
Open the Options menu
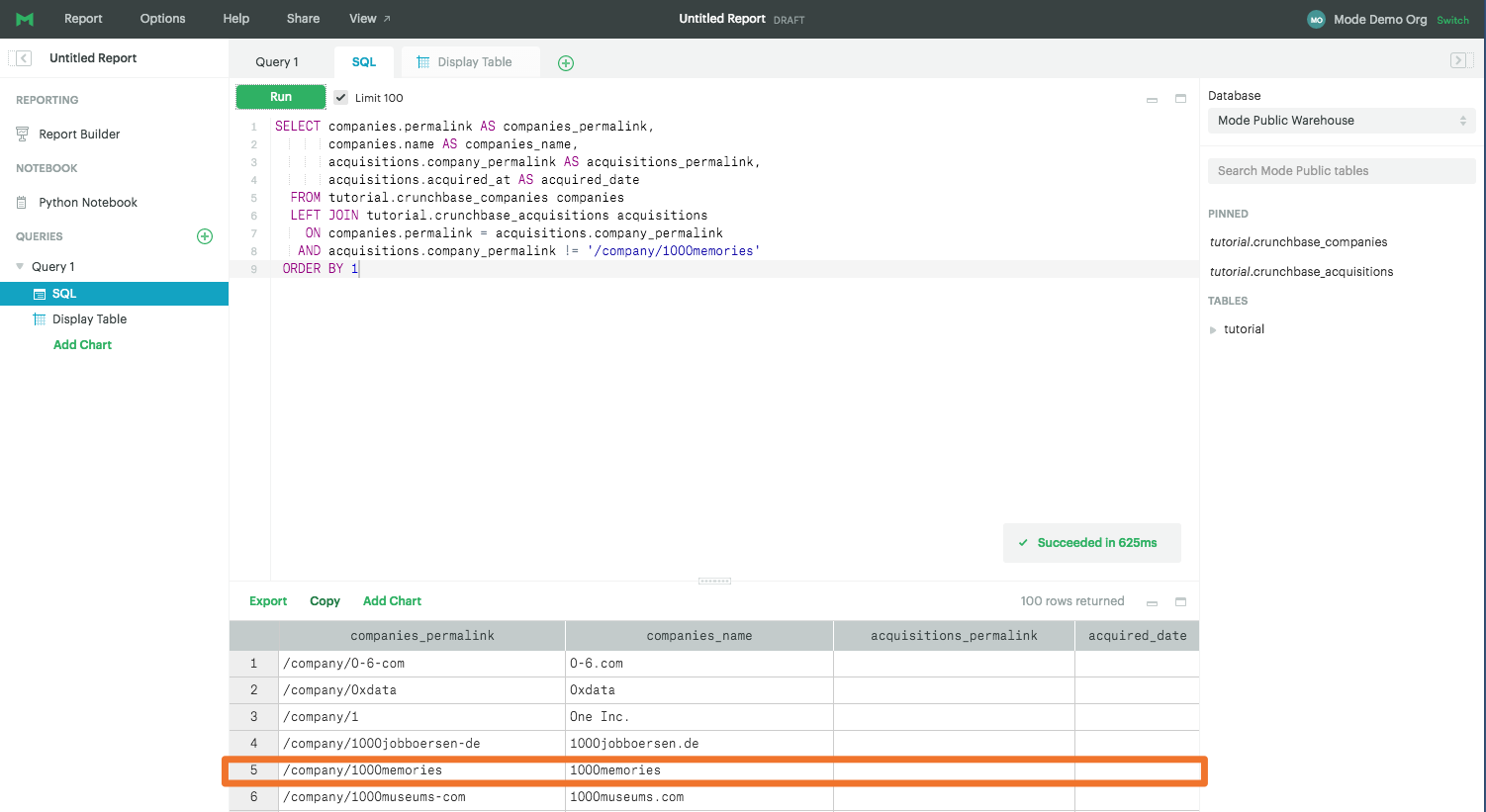pos(162,19)
